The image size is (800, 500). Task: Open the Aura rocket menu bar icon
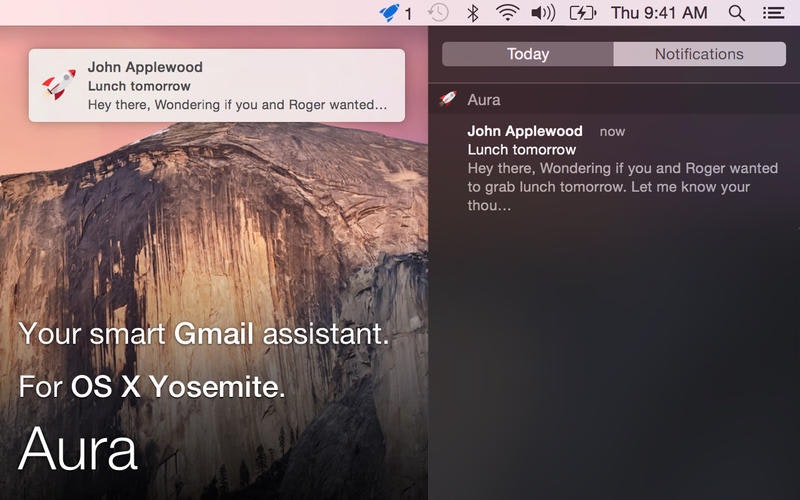pyautogui.click(x=389, y=12)
